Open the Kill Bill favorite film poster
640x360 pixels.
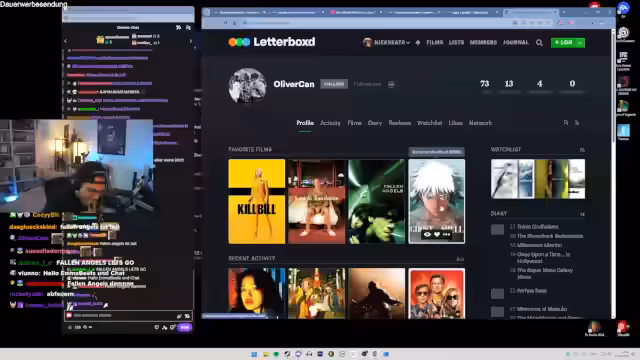click(x=257, y=201)
